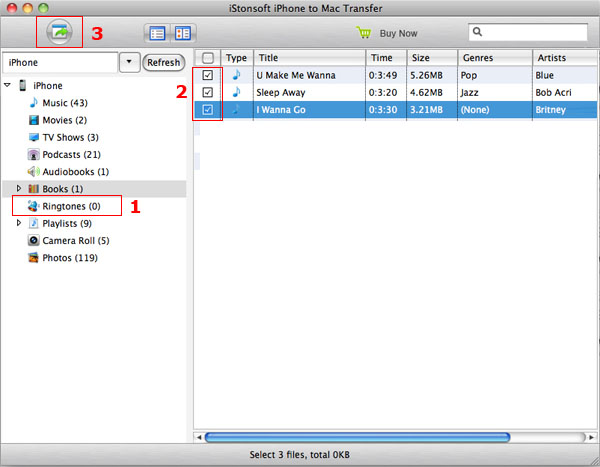Image resolution: width=600 pixels, height=467 pixels.
Task: Toggle the select-all header checkbox
Action: [207, 58]
